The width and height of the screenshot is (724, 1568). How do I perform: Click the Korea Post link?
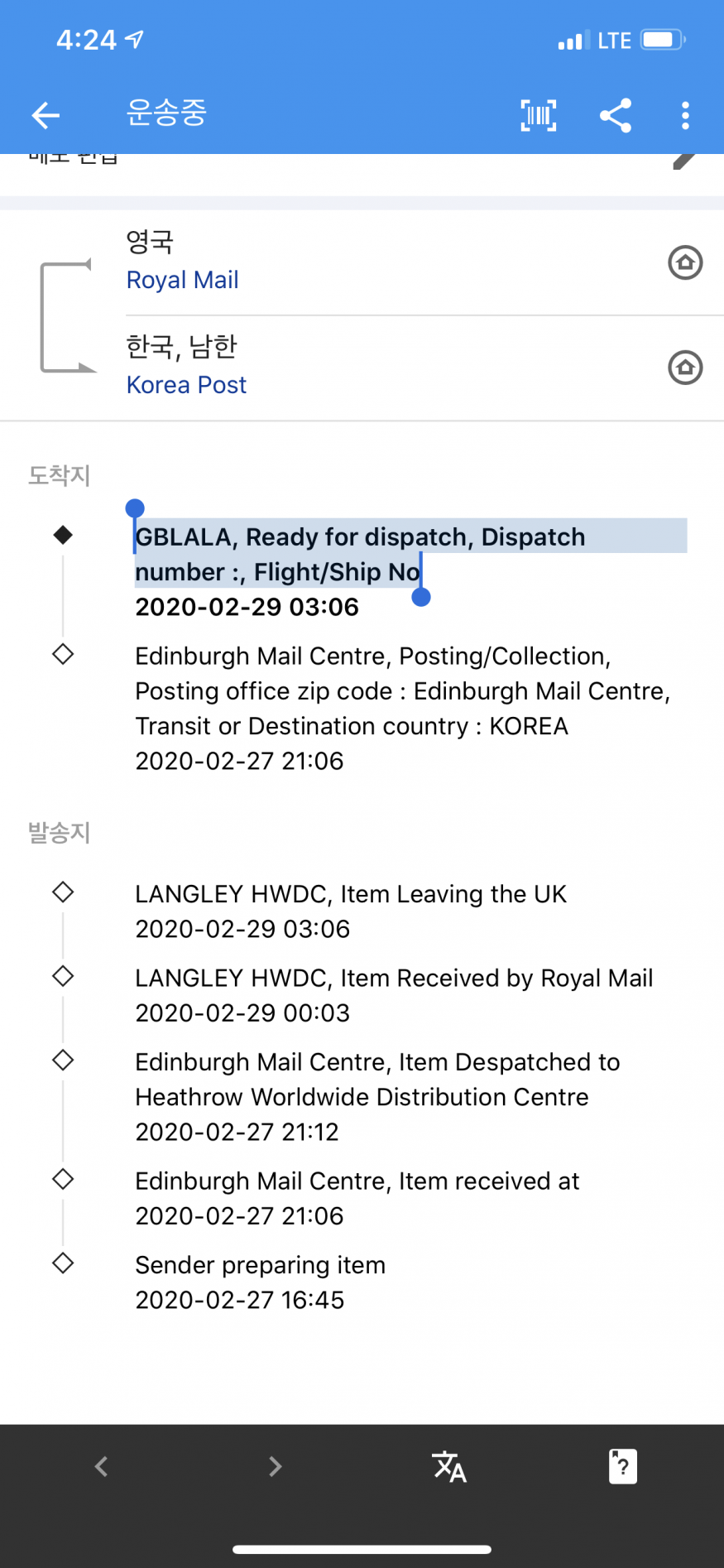click(x=186, y=385)
